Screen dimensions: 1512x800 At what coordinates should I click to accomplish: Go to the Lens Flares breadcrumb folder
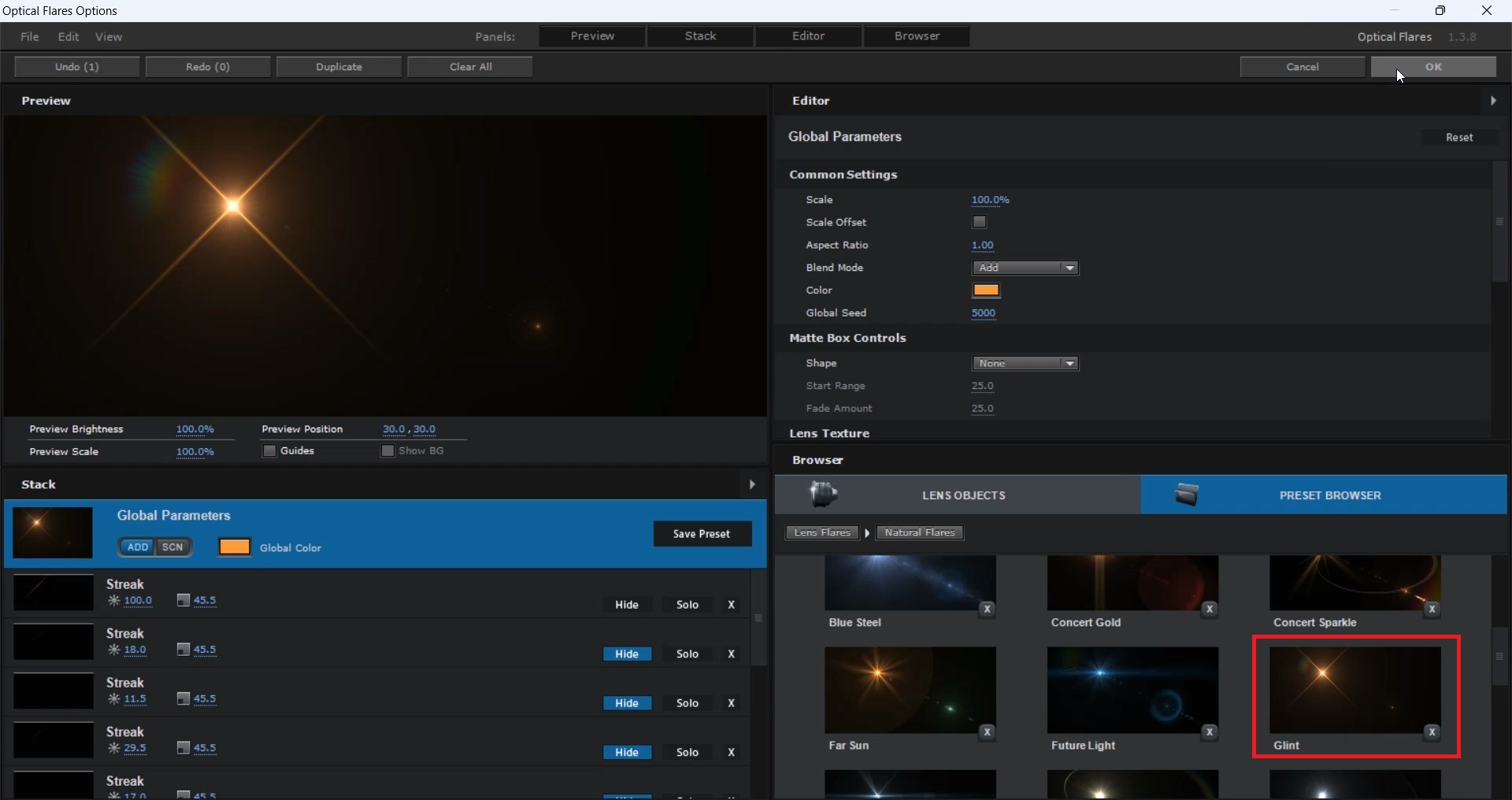[821, 533]
